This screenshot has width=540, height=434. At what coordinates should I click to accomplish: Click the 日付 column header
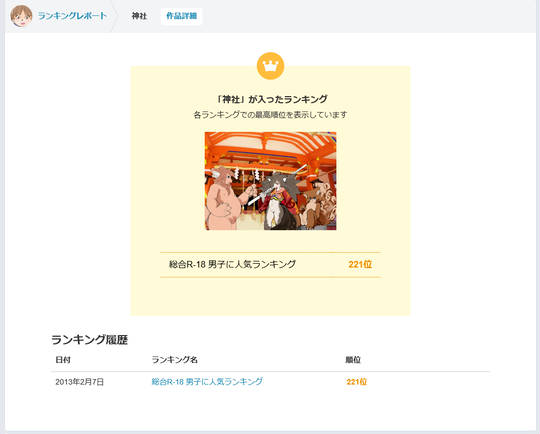(63, 360)
